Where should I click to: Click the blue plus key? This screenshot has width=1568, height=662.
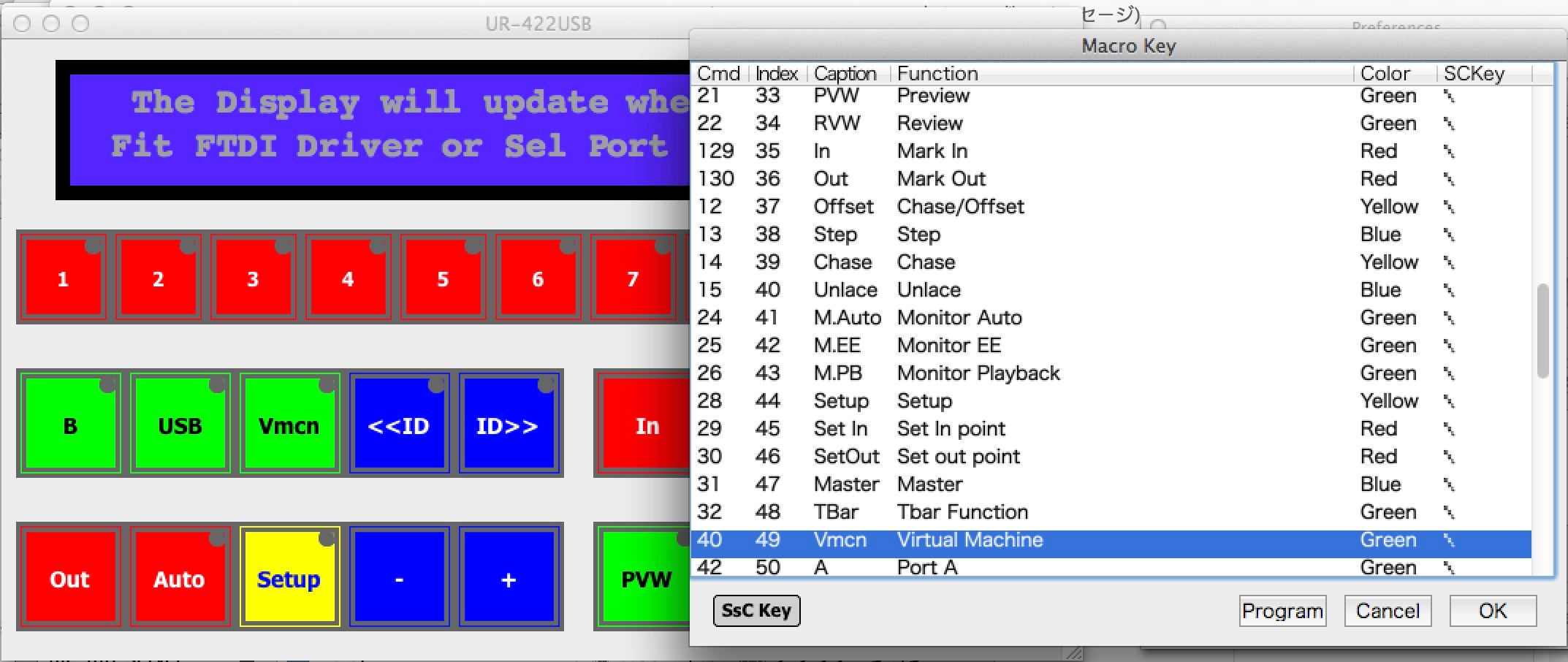(x=509, y=577)
